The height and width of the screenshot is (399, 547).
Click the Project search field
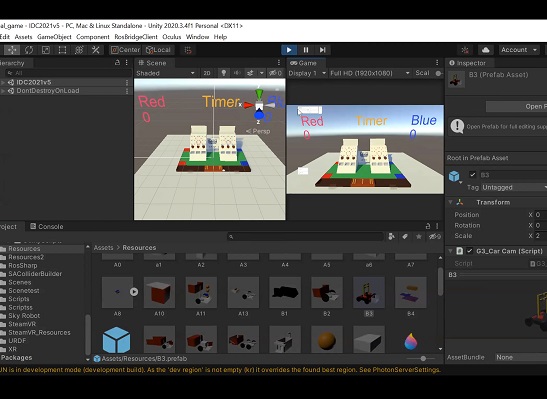pos(306,237)
